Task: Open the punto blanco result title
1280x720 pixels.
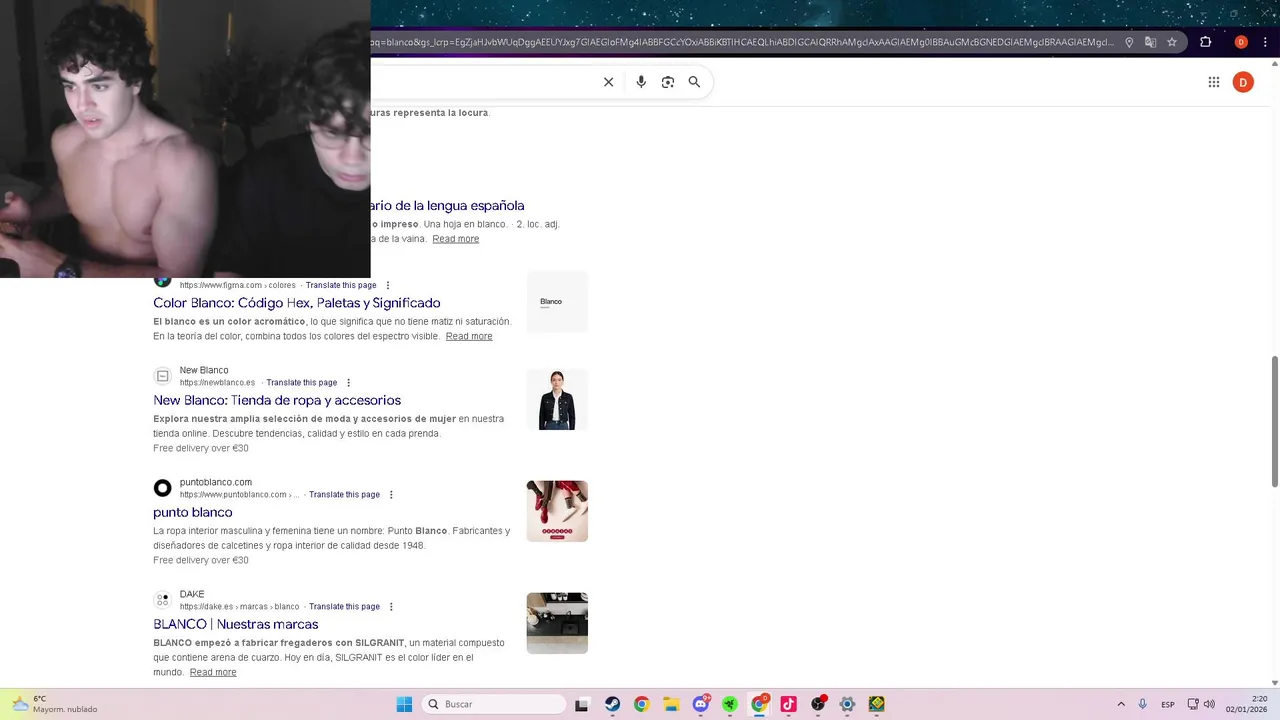Action: click(x=193, y=512)
